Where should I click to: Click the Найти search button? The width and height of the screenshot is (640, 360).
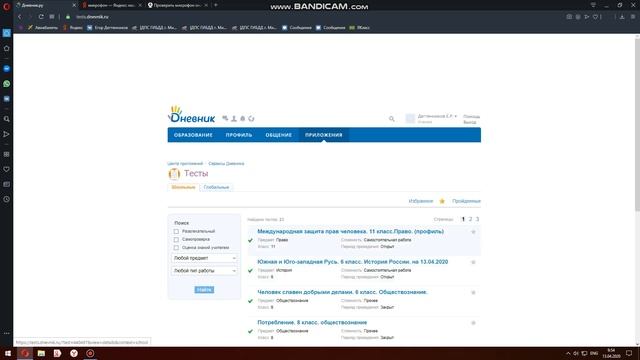[x=204, y=290]
